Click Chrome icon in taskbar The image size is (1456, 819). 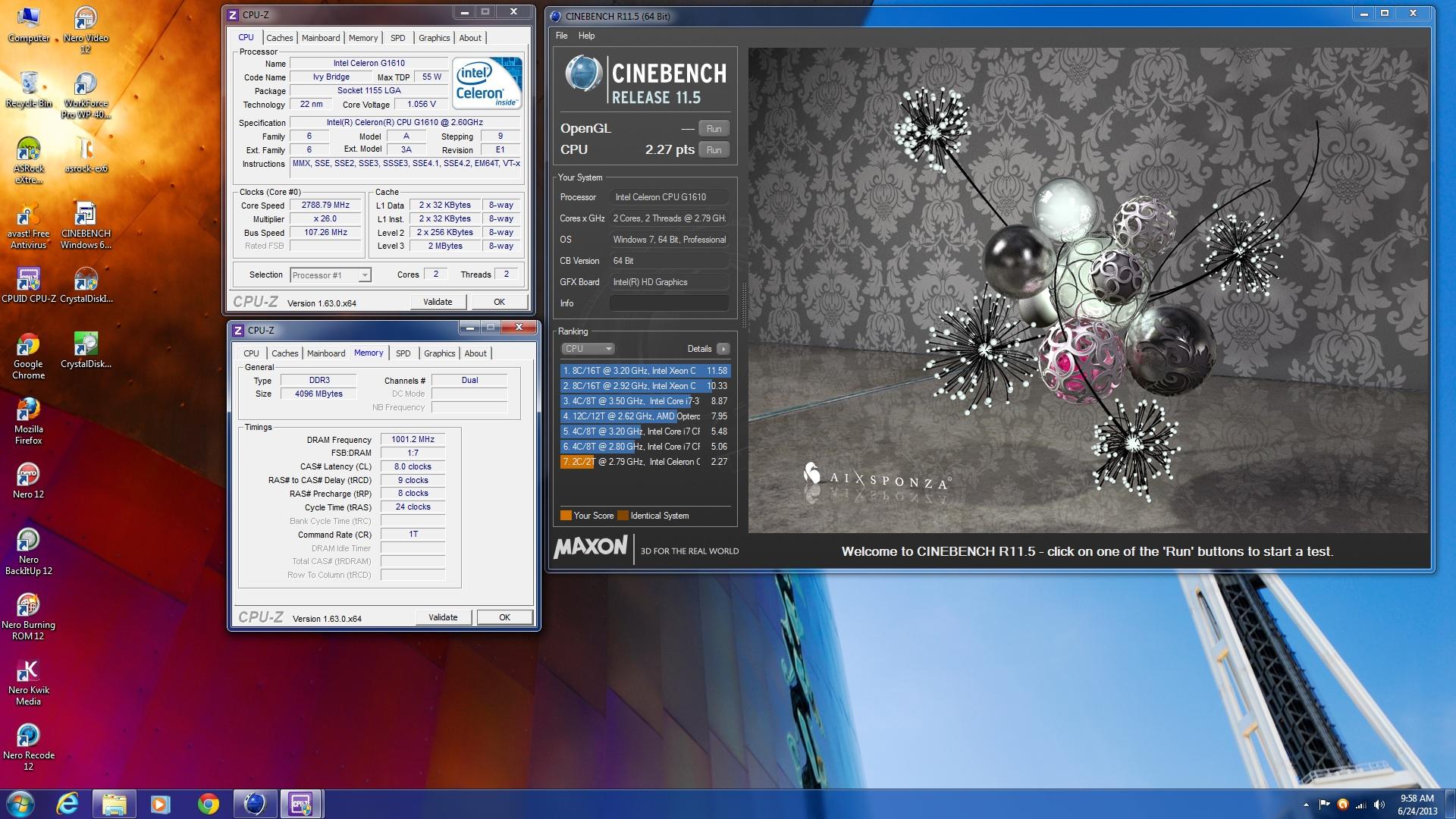[x=208, y=804]
